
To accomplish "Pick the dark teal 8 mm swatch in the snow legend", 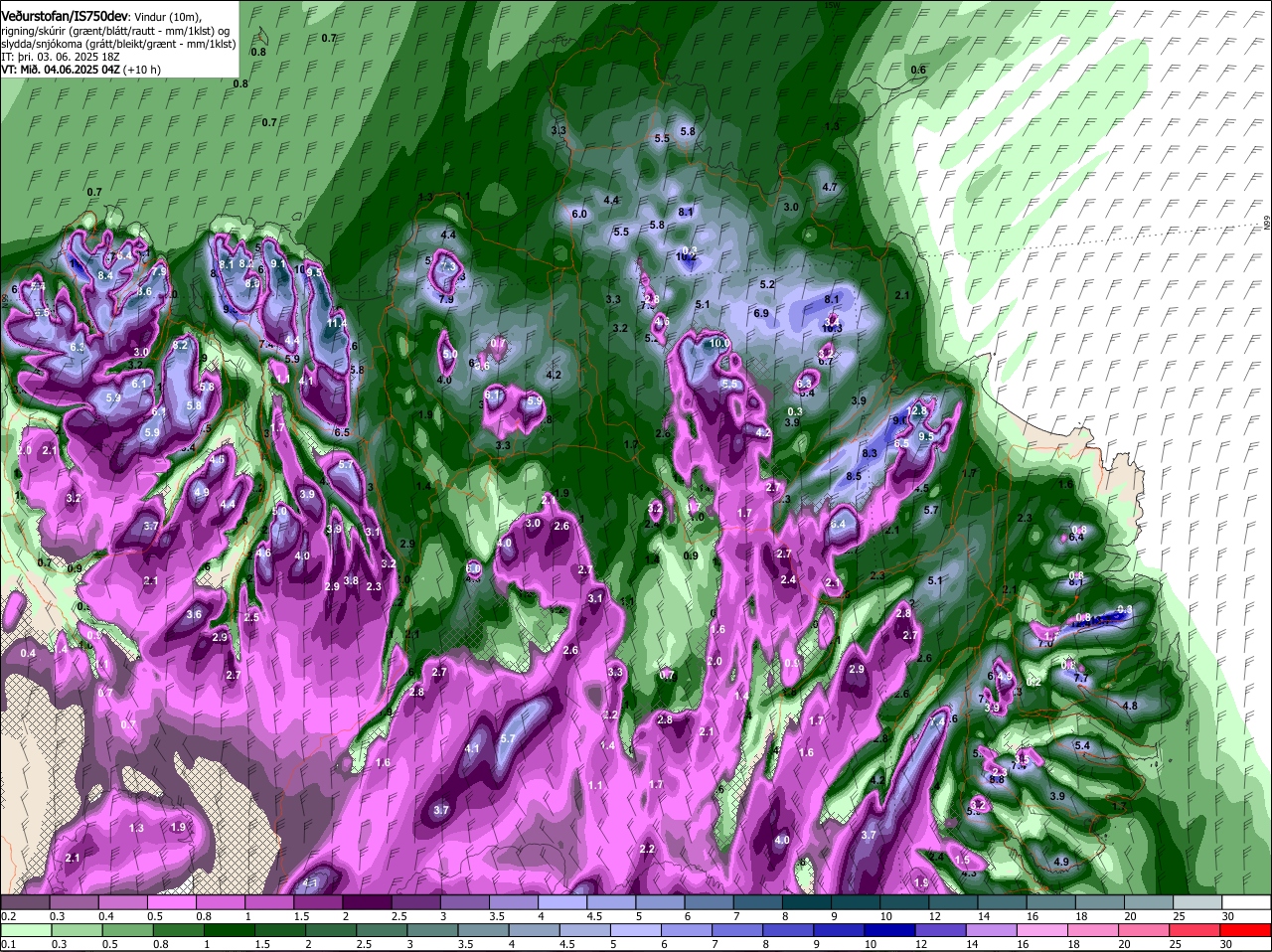I will coord(807,902).
